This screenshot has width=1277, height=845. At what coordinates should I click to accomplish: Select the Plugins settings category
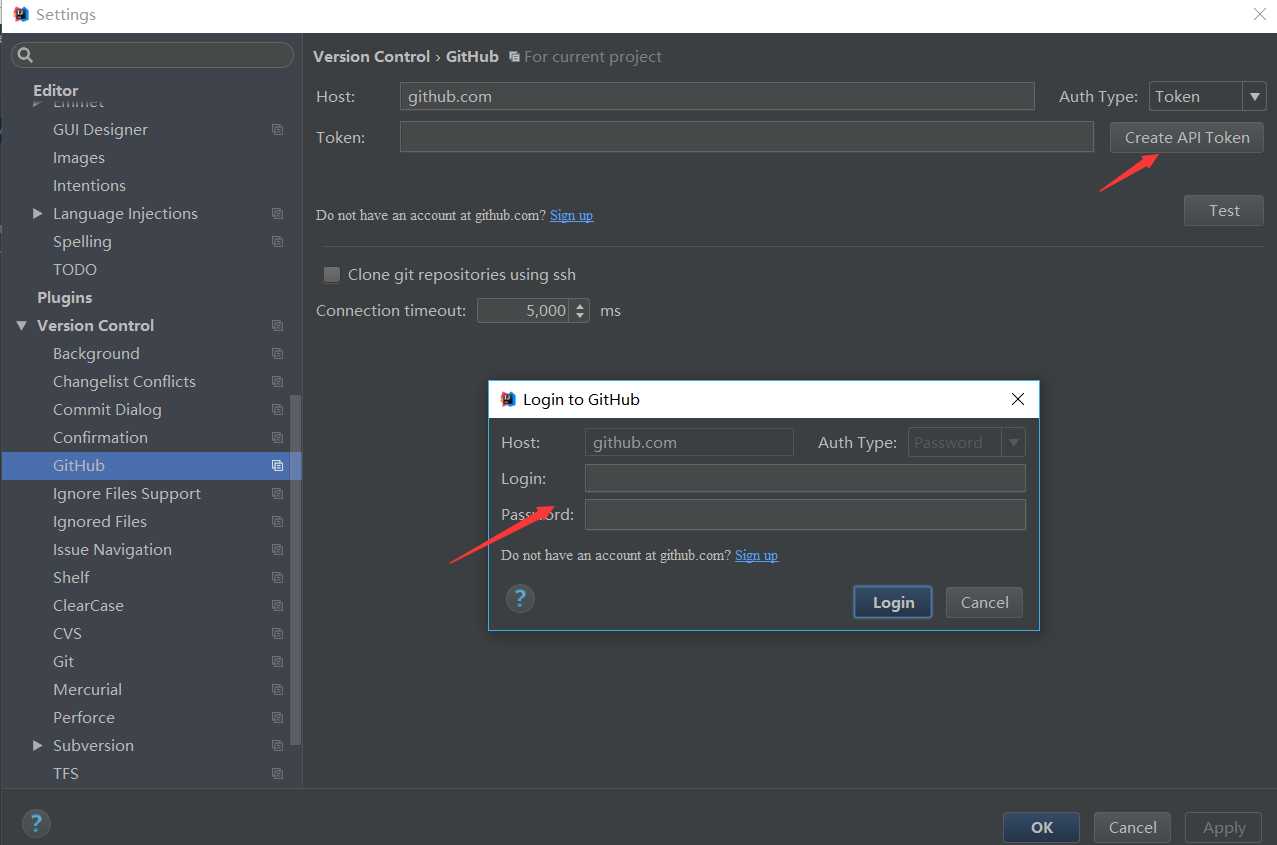(x=64, y=298)
